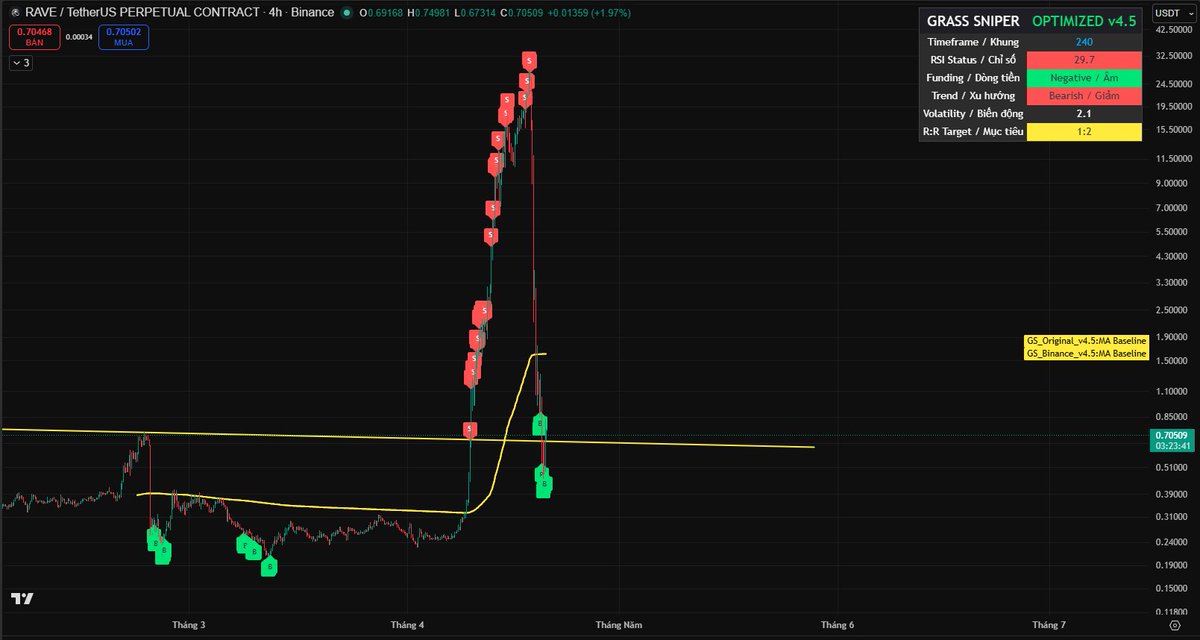This screenshot has height=640, width=1200.
Task: Click the Tháng 3 time axis label
Action: [x=188, y=625]
